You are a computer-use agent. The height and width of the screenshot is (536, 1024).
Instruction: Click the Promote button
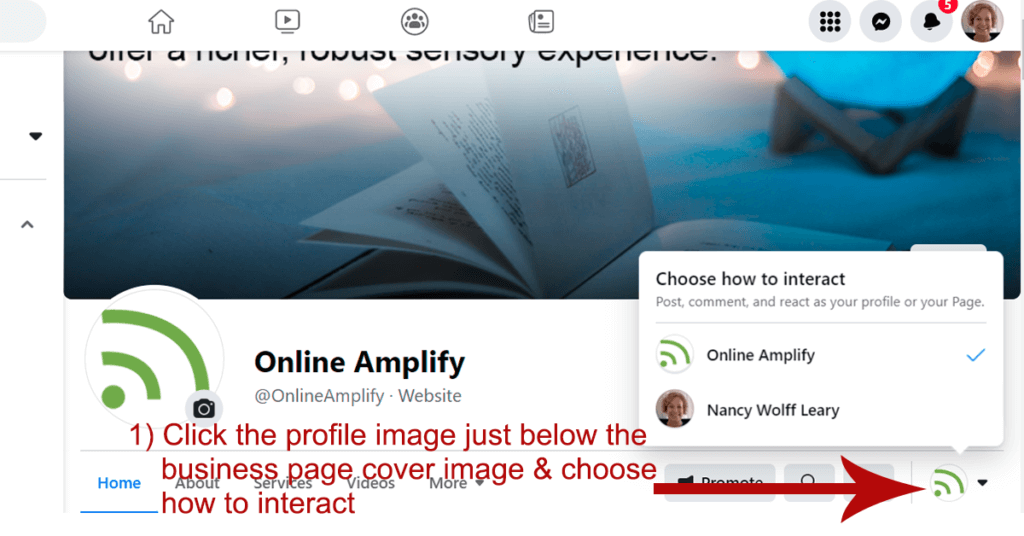[720, 482]
